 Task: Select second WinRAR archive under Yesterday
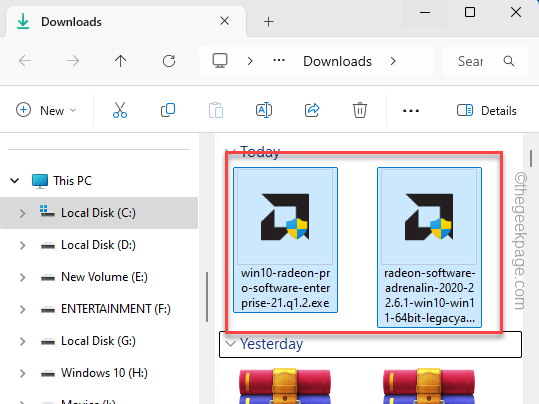(429, 386)
